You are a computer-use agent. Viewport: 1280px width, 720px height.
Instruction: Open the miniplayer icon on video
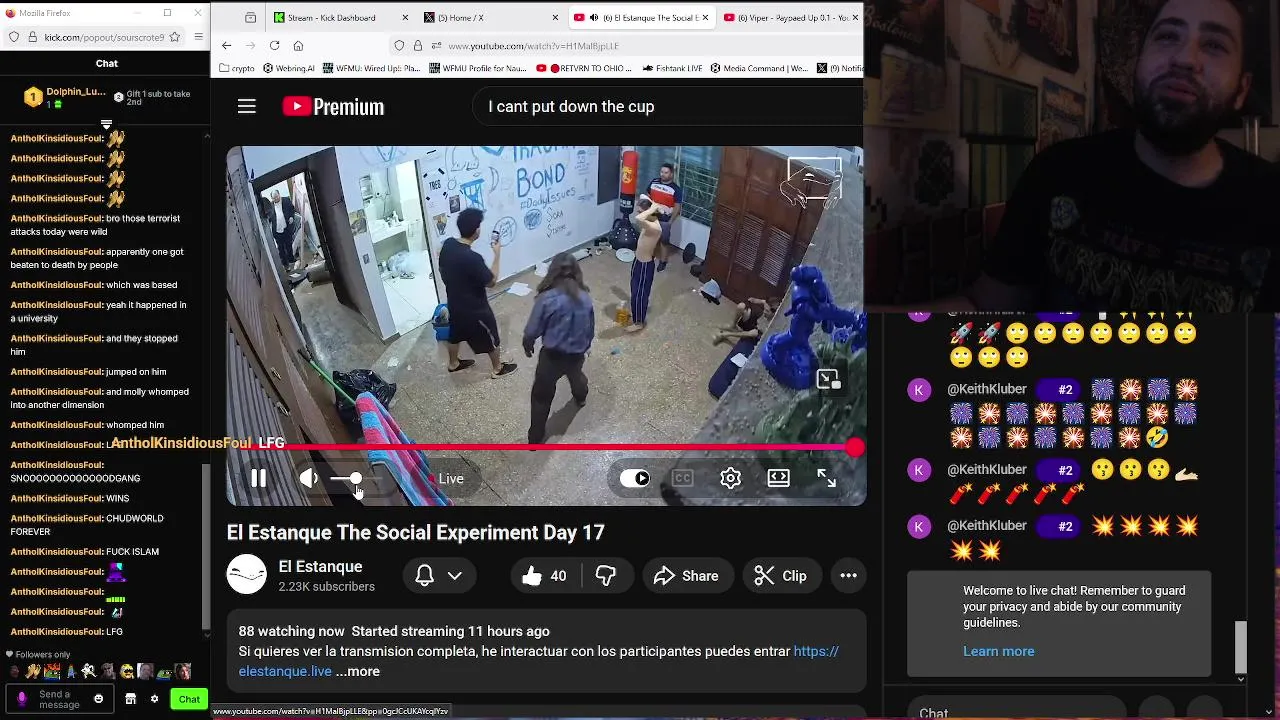tap(827, 379)
